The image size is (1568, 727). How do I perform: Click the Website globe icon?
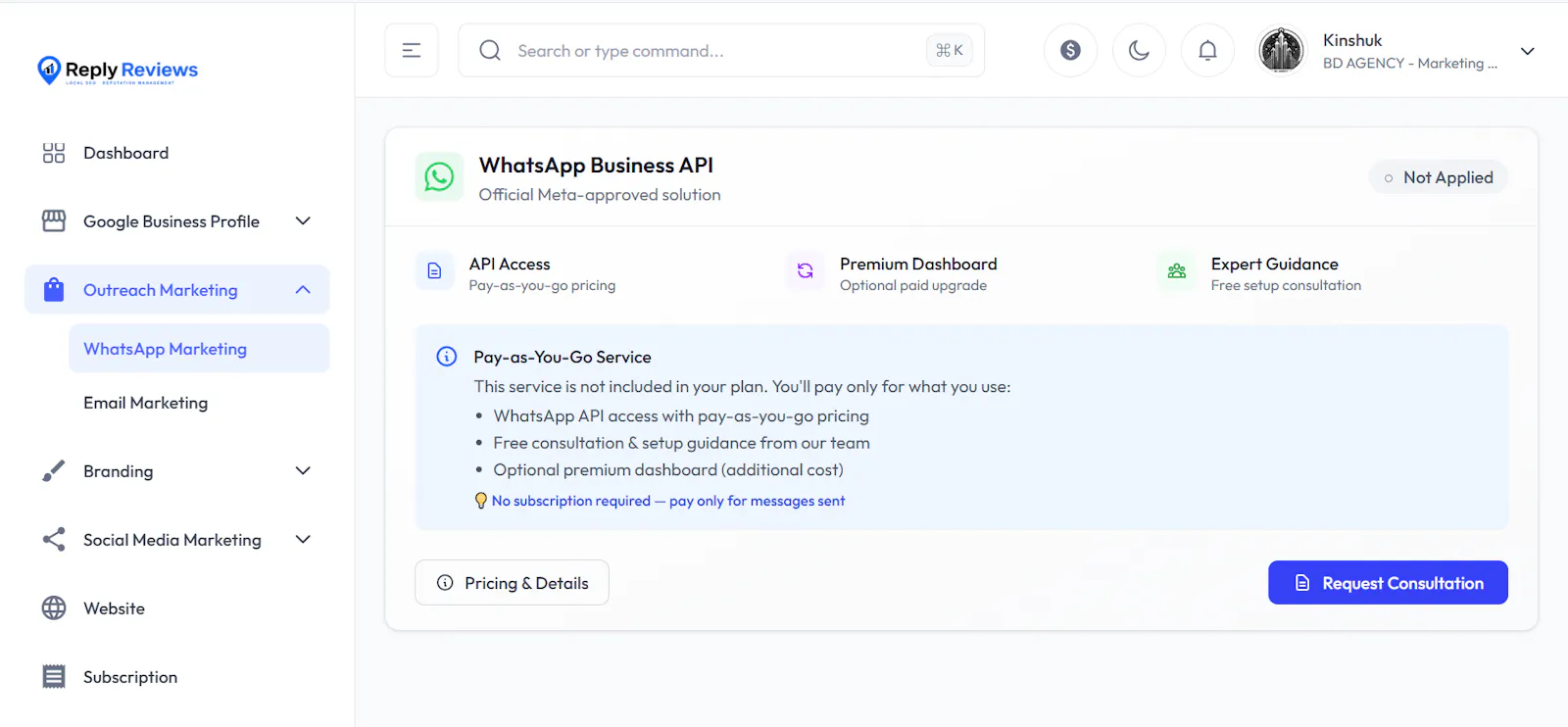(54, 608)
